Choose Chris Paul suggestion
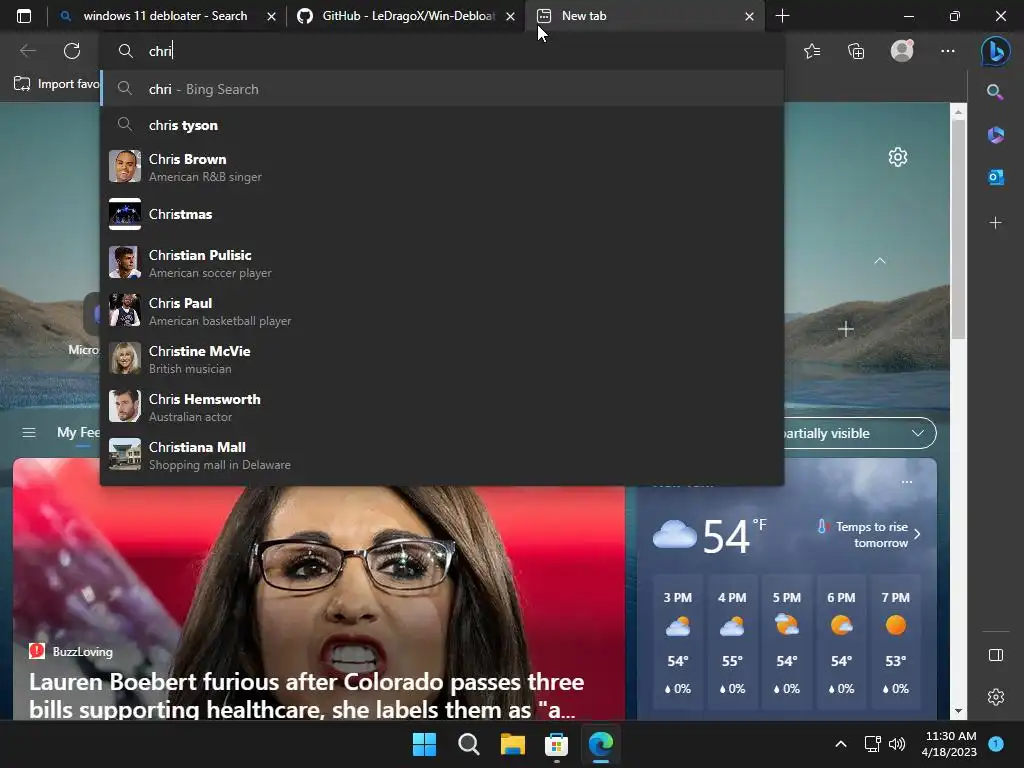Viewport: 1024px width, 768px height. click(x=442, y=311)
